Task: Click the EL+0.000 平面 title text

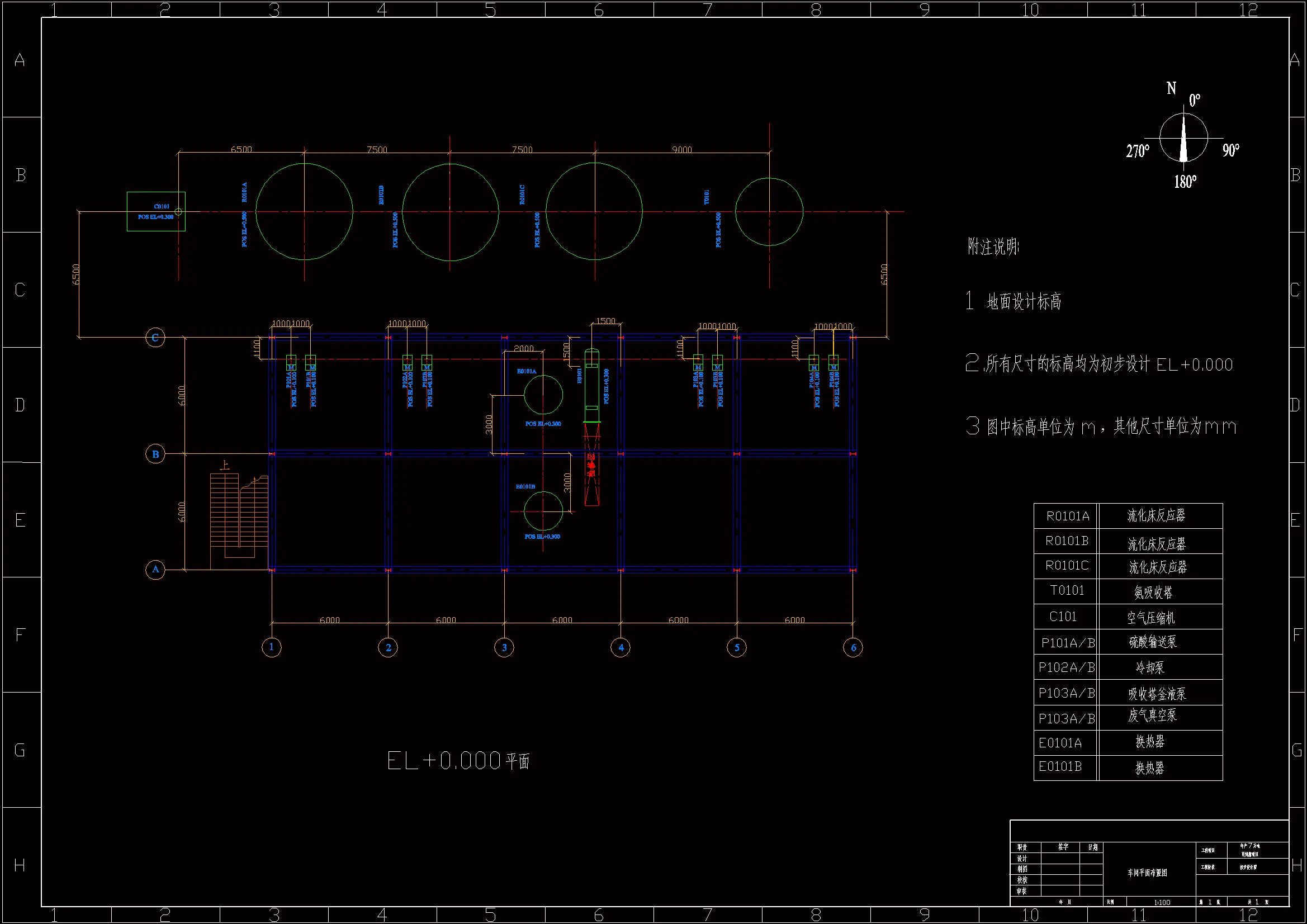Action: click(458, 761)
